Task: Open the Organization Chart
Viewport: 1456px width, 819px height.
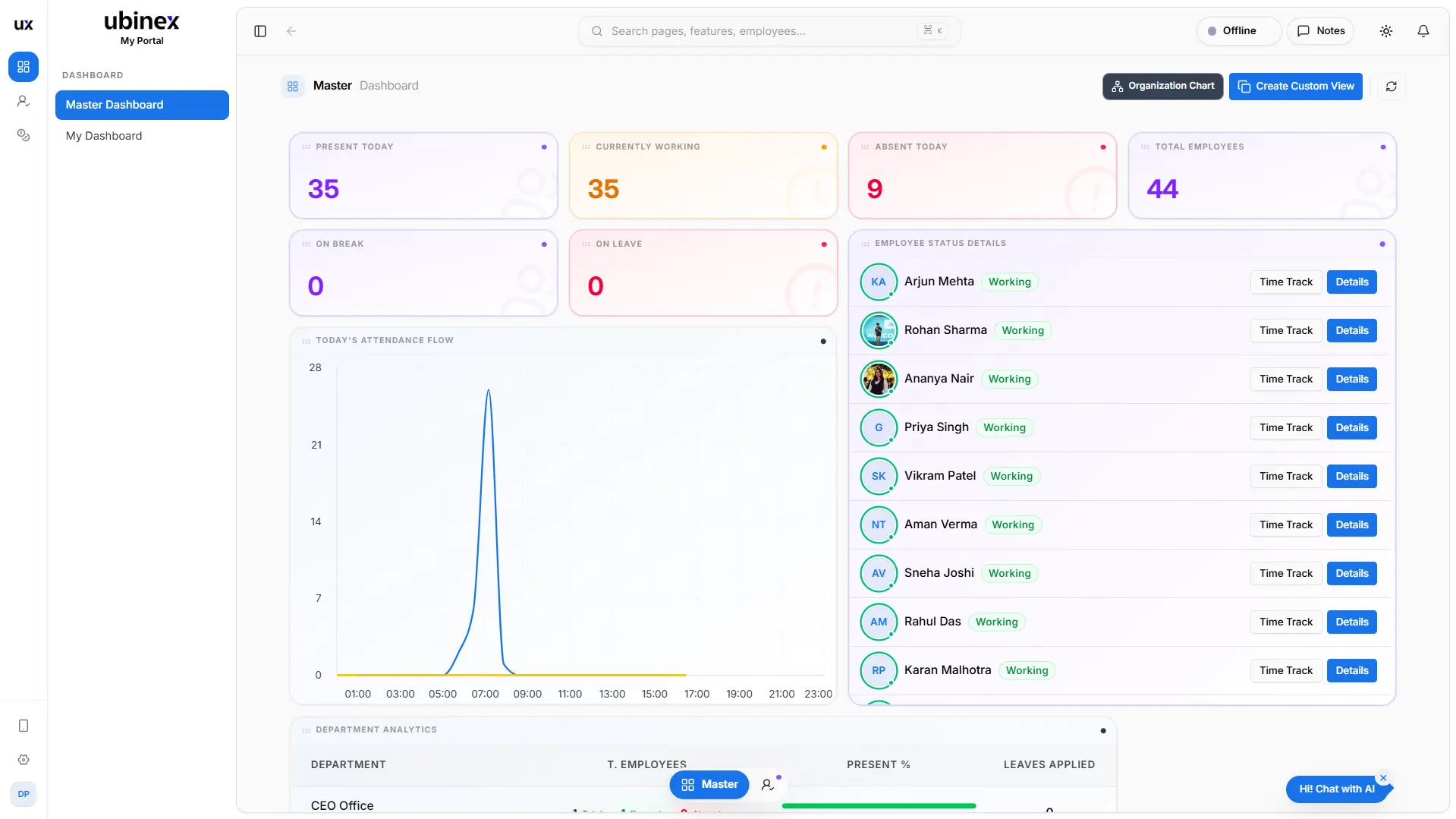Action: [1163, 87]
